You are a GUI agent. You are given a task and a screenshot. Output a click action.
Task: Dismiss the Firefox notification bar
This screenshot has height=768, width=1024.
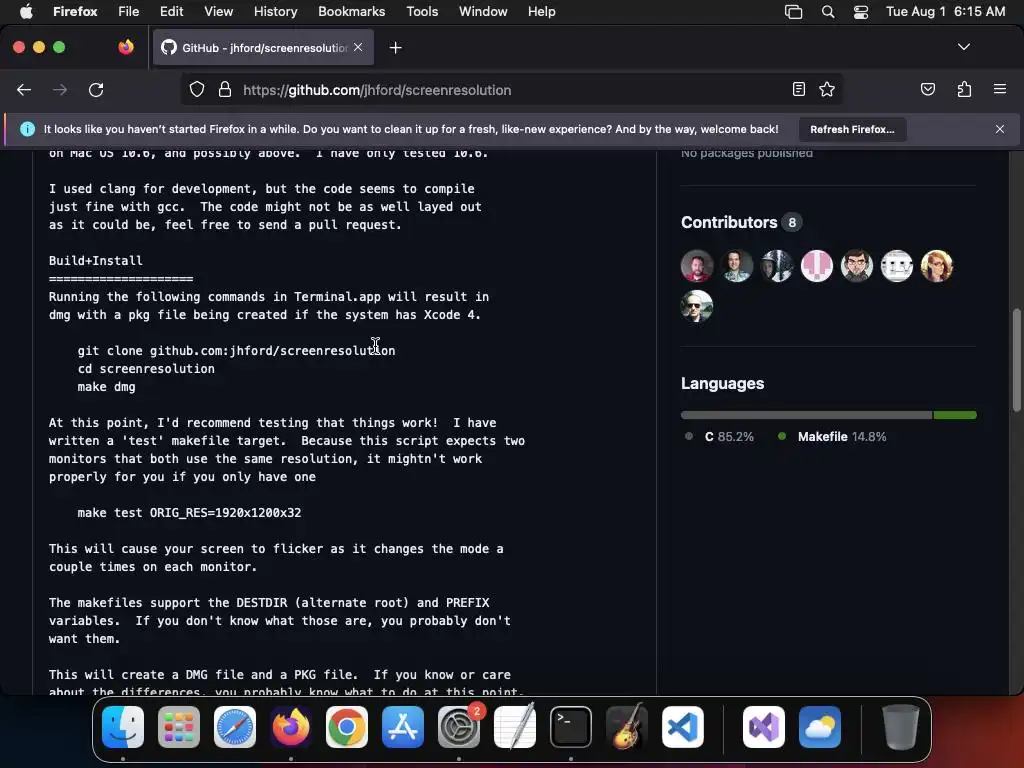coord(1000,129)
